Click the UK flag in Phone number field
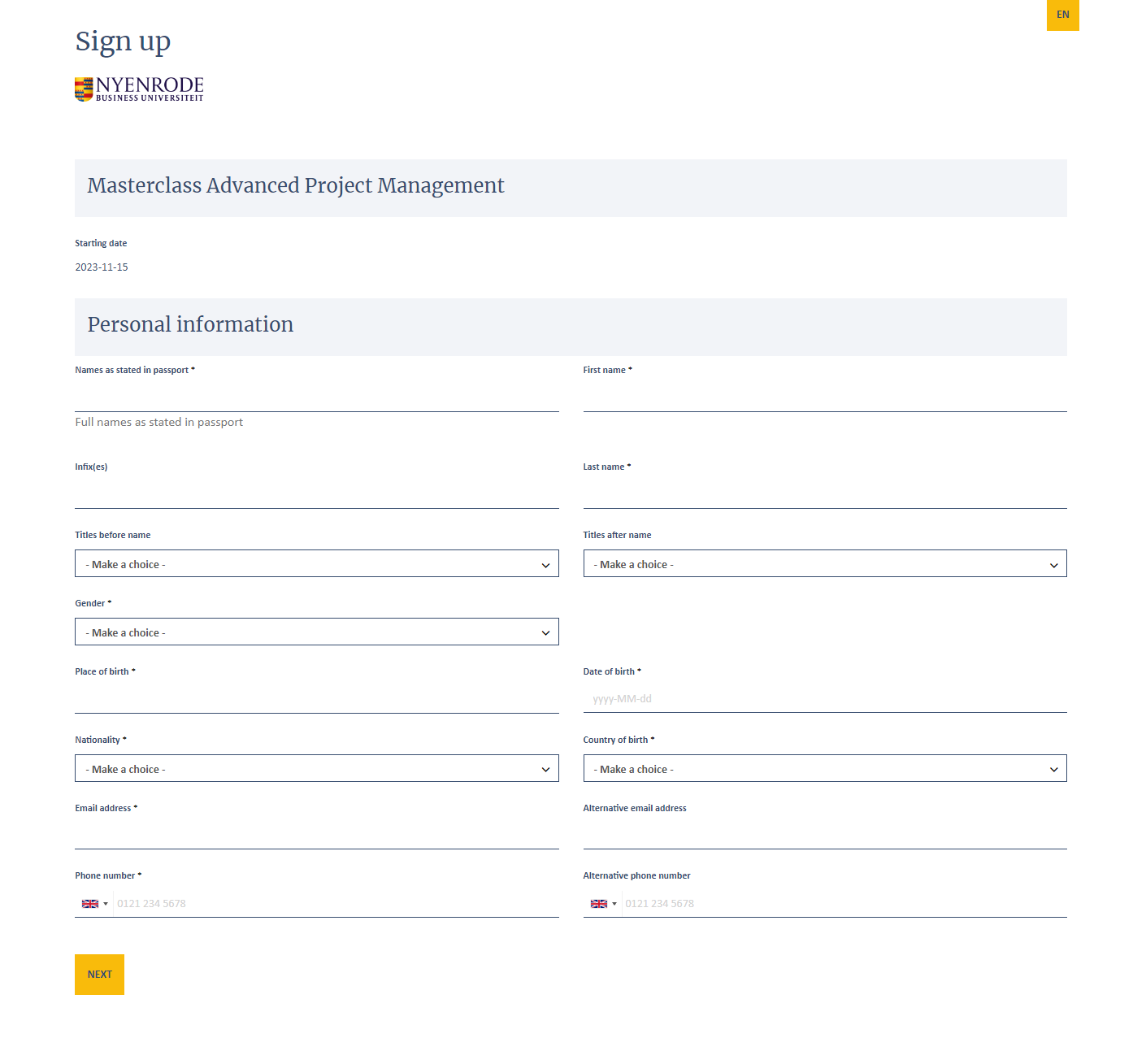This screenshot has width=1146, height=1064. [x=90, y=904]
